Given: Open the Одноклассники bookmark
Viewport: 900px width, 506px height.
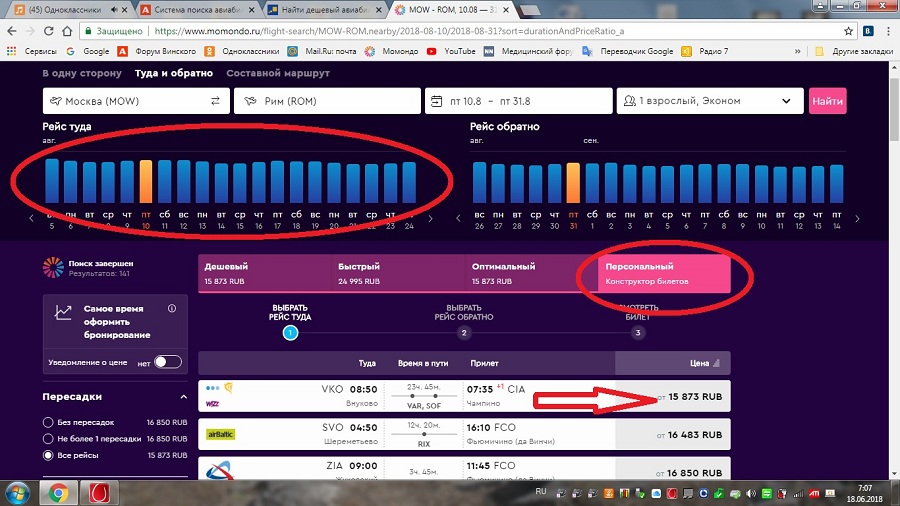Looking at the screenshot, I should [x=243, y=51].
